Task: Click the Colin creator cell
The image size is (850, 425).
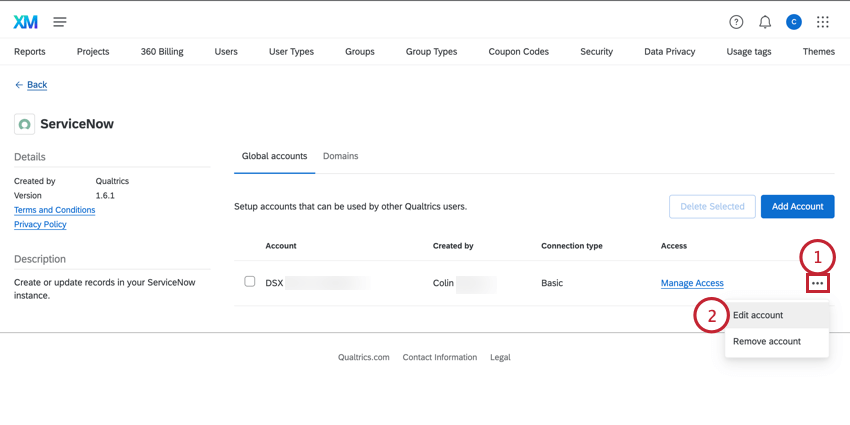Action: pyautogui.click(x=443, y=283)
